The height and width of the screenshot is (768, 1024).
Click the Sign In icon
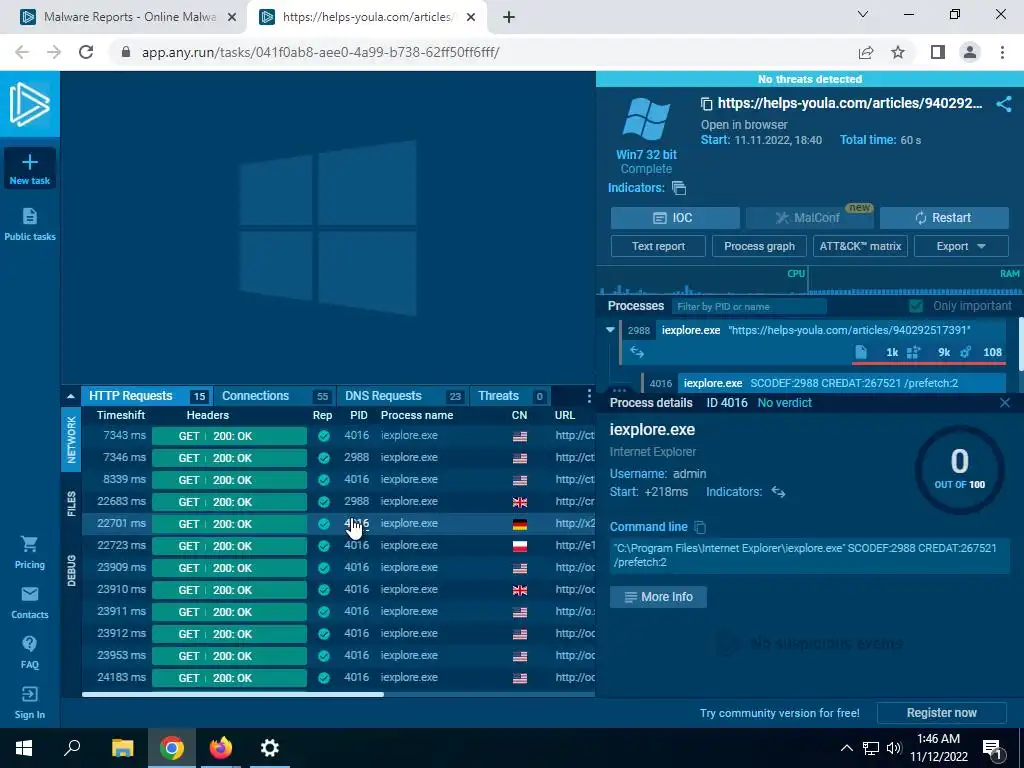29,694
